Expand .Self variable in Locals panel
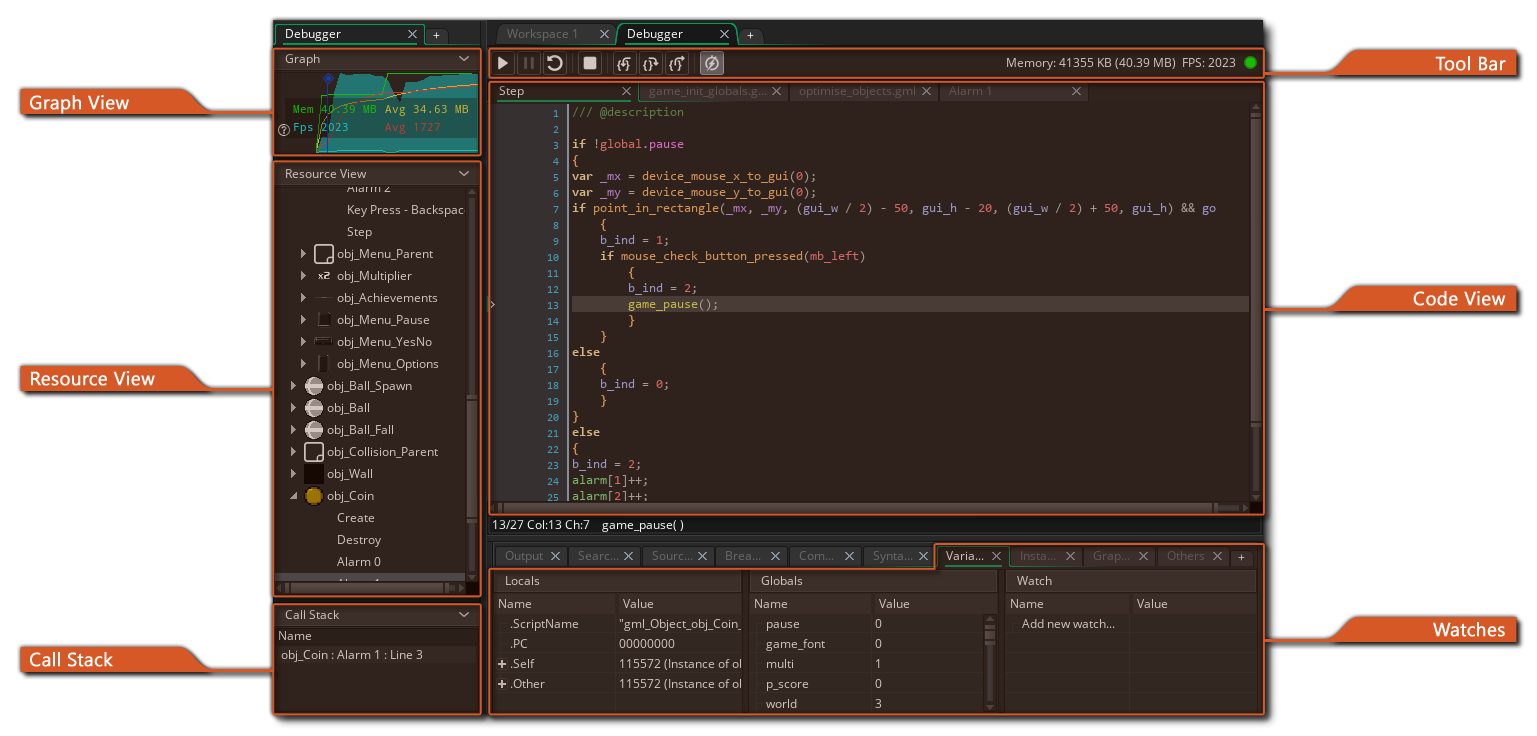Screen dimensions: 1537x736 [x=501, y=663]
